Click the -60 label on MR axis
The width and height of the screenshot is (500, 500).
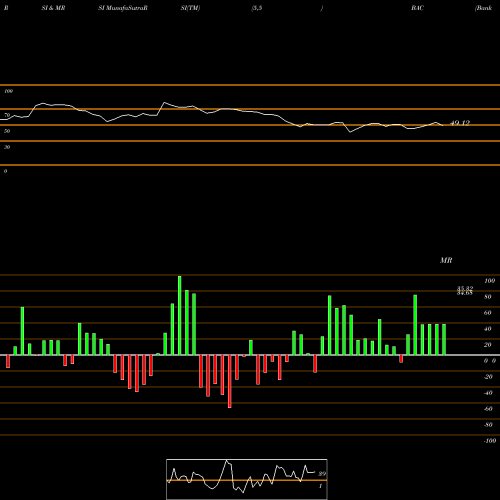[x=488, y=409]
